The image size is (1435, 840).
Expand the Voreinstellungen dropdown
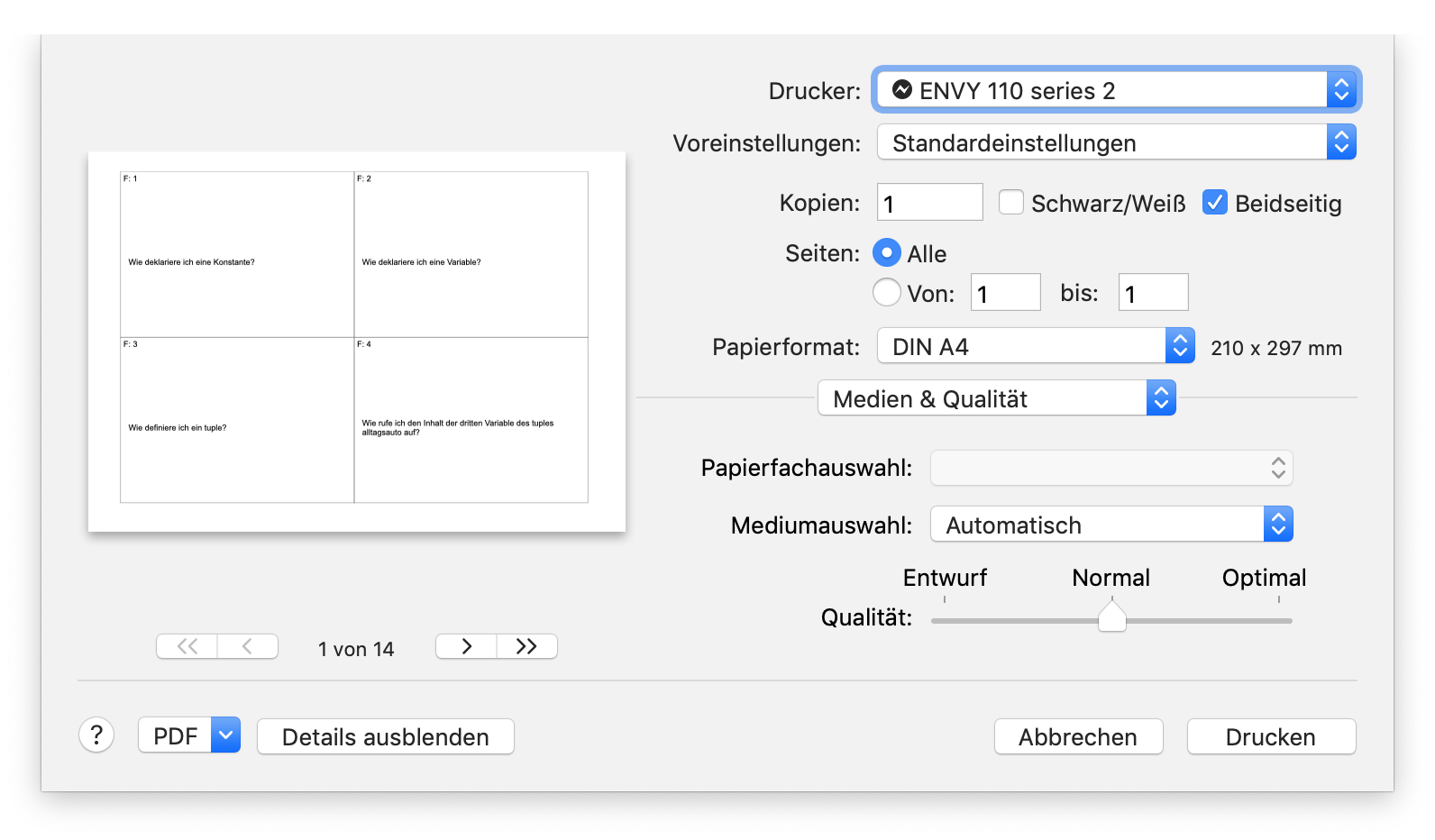pyautogui.click(x=1116, y=142)
